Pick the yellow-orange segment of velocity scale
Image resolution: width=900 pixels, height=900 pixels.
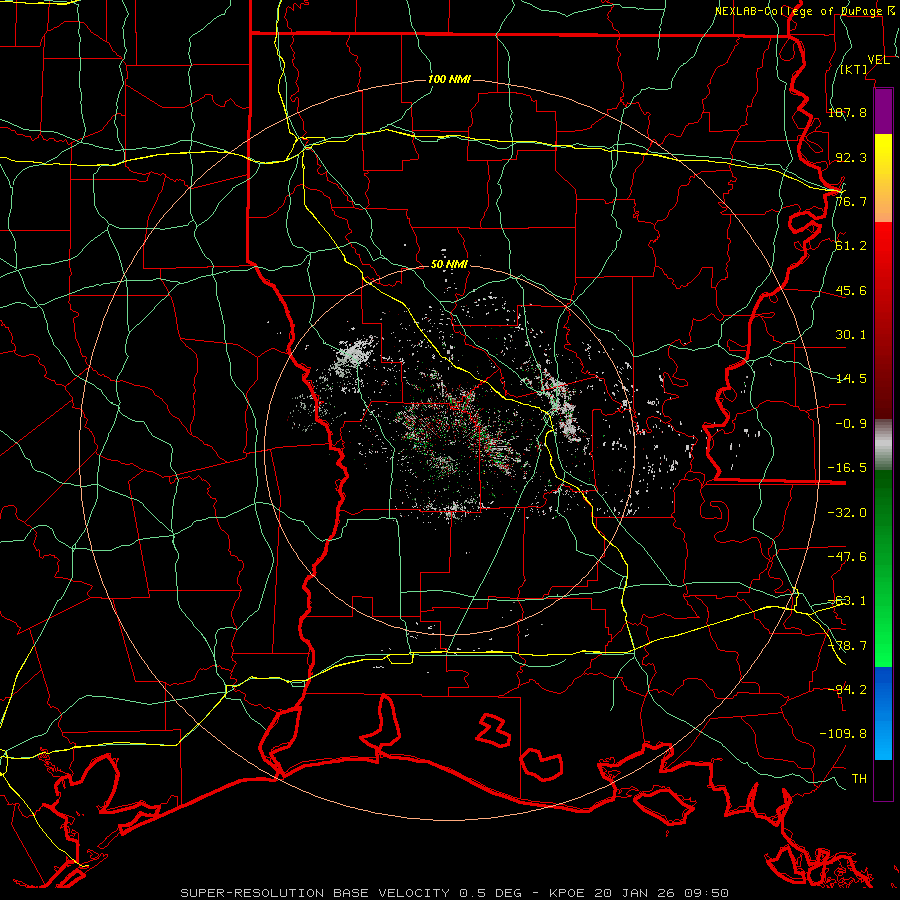point(883,178)
